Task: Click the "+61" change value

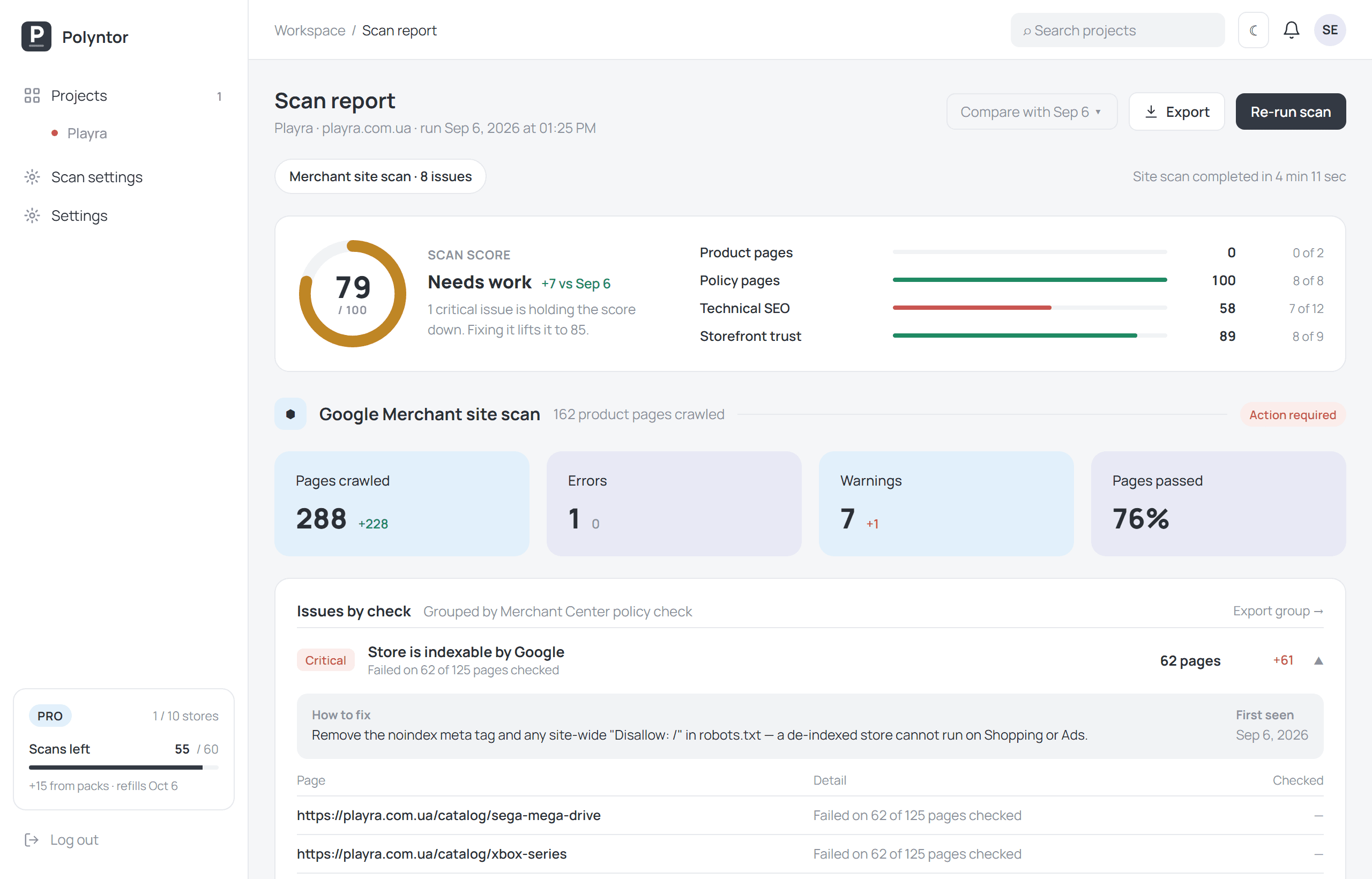Action: tap(1283, 660)
